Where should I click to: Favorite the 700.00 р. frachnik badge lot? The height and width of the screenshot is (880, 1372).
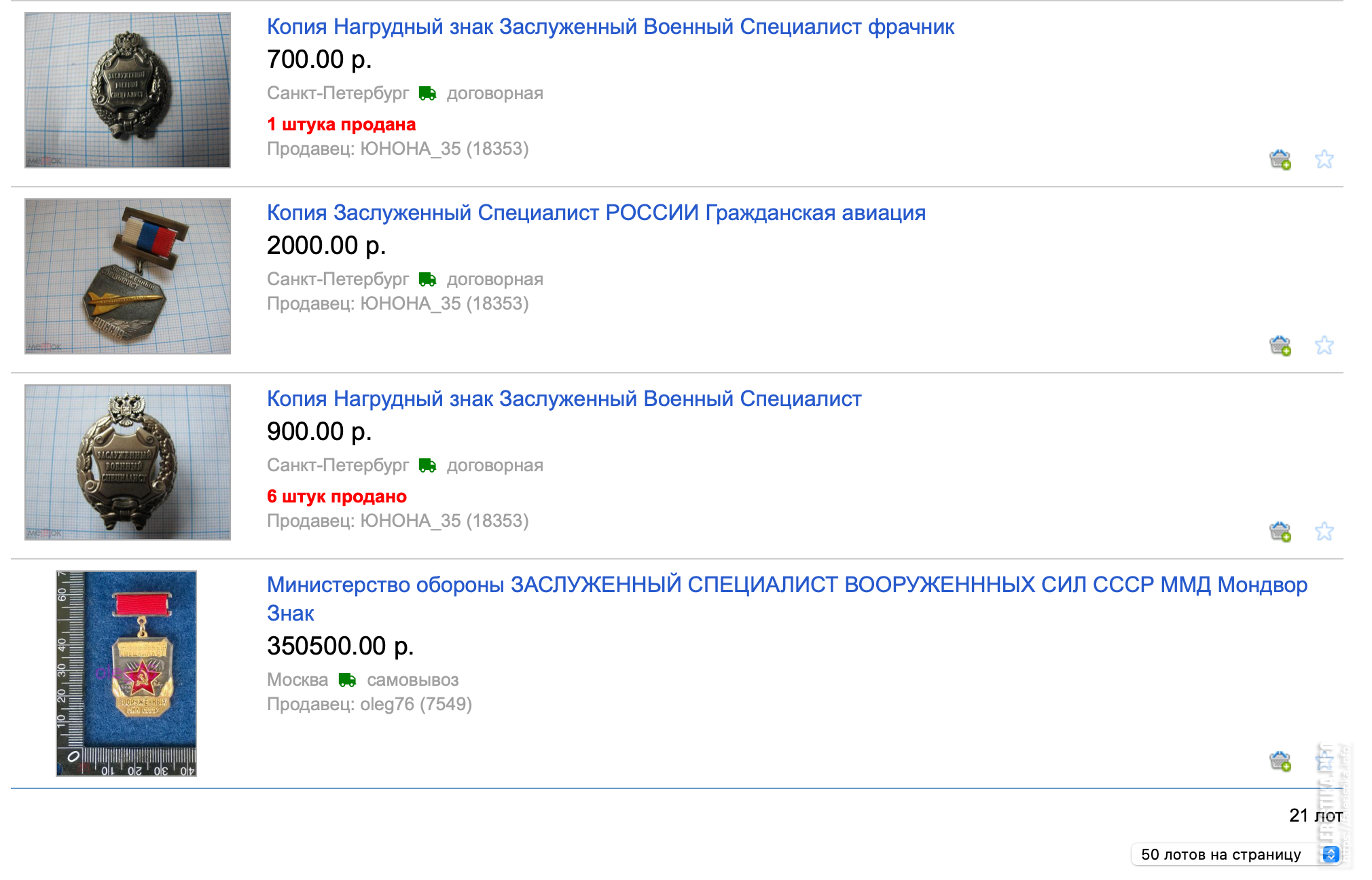pyautogui.click(x=1324, y=160)
